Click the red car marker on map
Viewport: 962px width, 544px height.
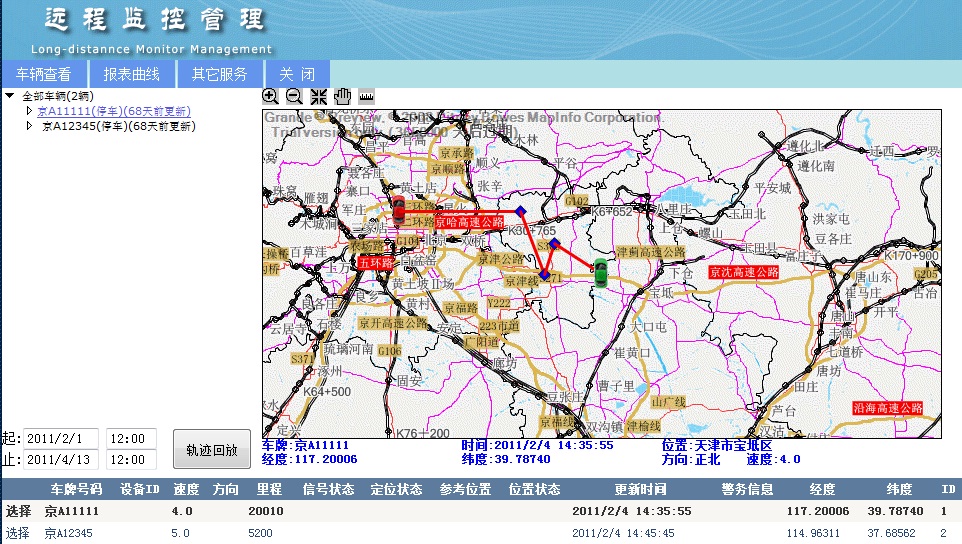pos(399,209)
